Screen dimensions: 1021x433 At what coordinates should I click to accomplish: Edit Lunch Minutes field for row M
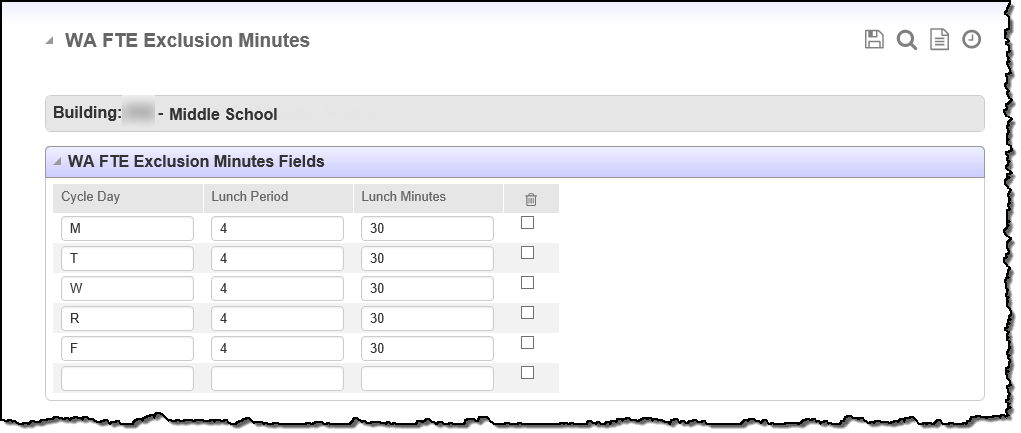(427, 229)
